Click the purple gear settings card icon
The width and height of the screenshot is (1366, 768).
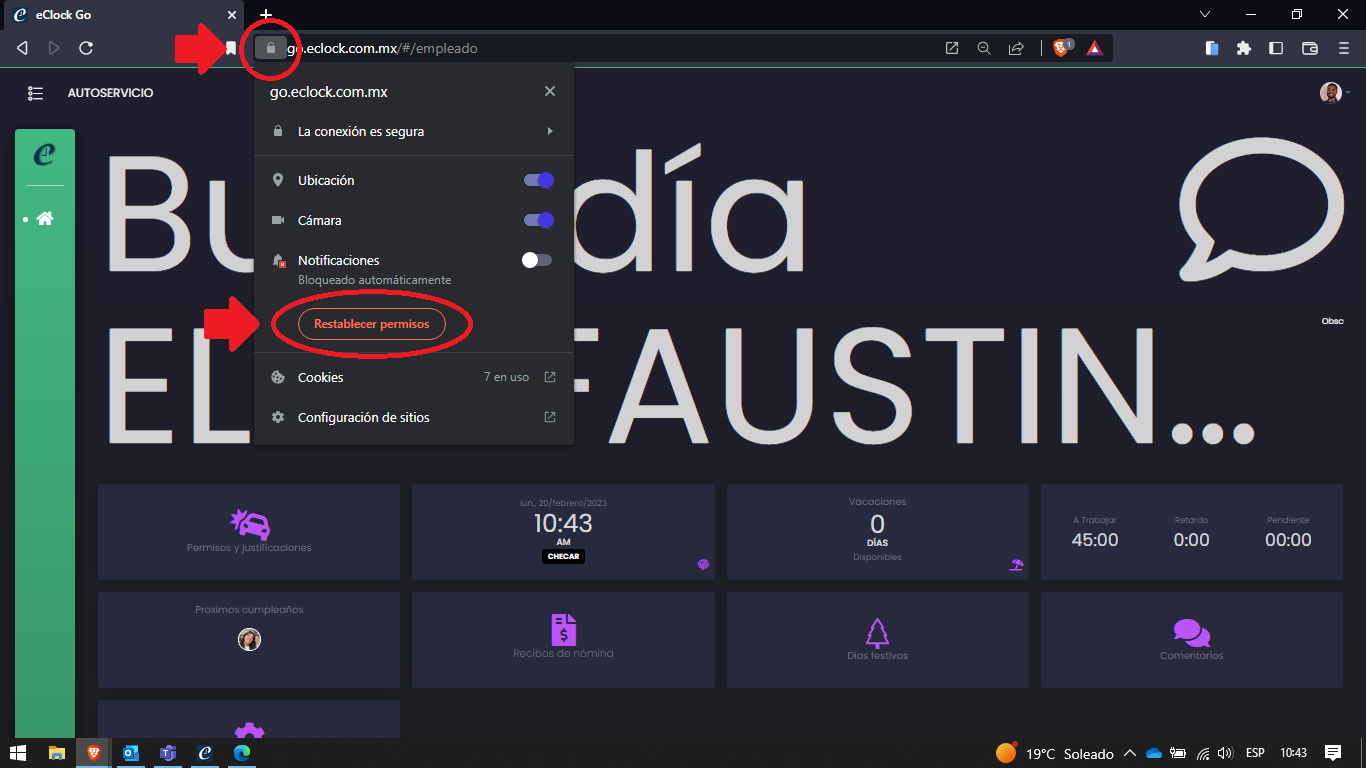pos(249,730)
